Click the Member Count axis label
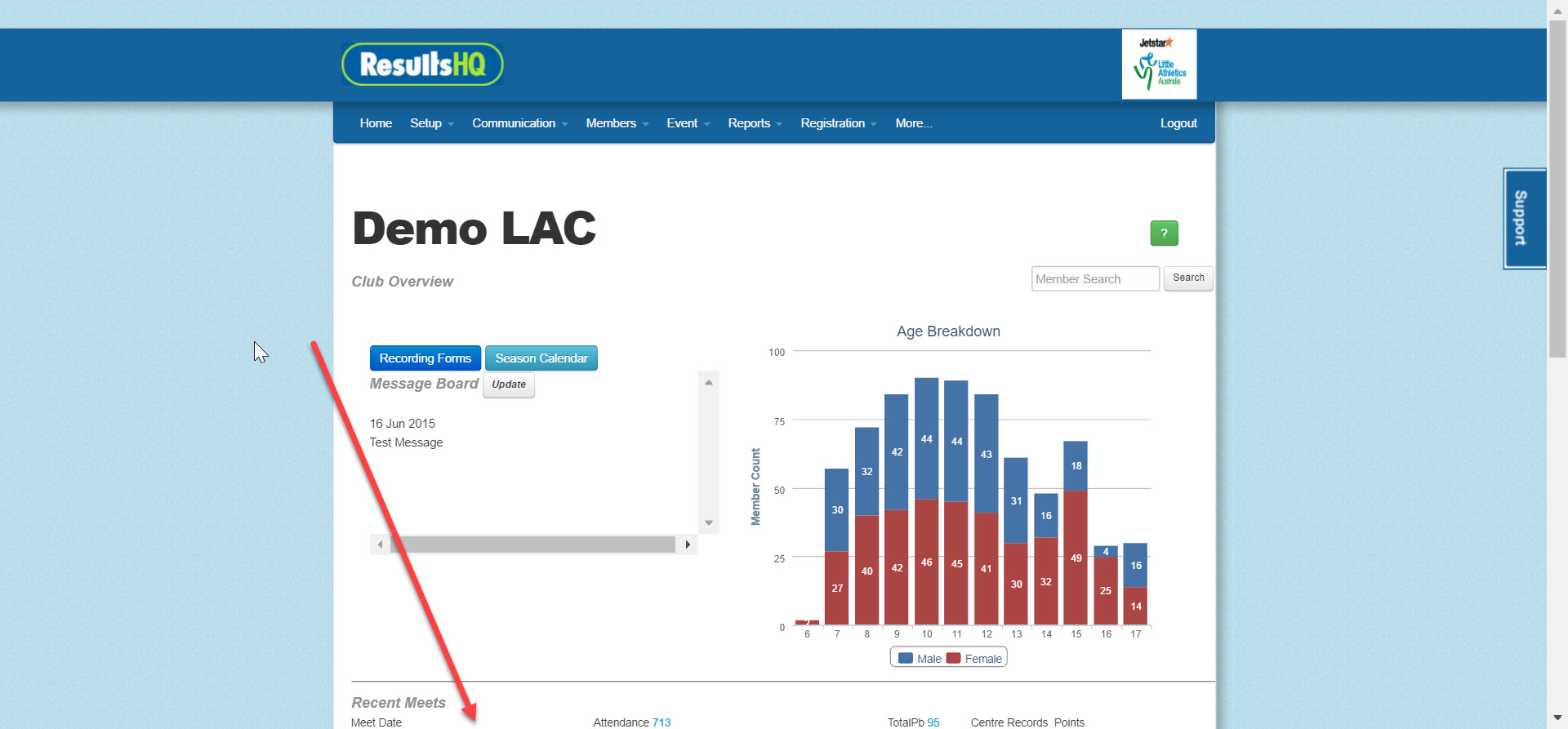Viewport: 1568px width, 729px height. click(x=755, y=487)
